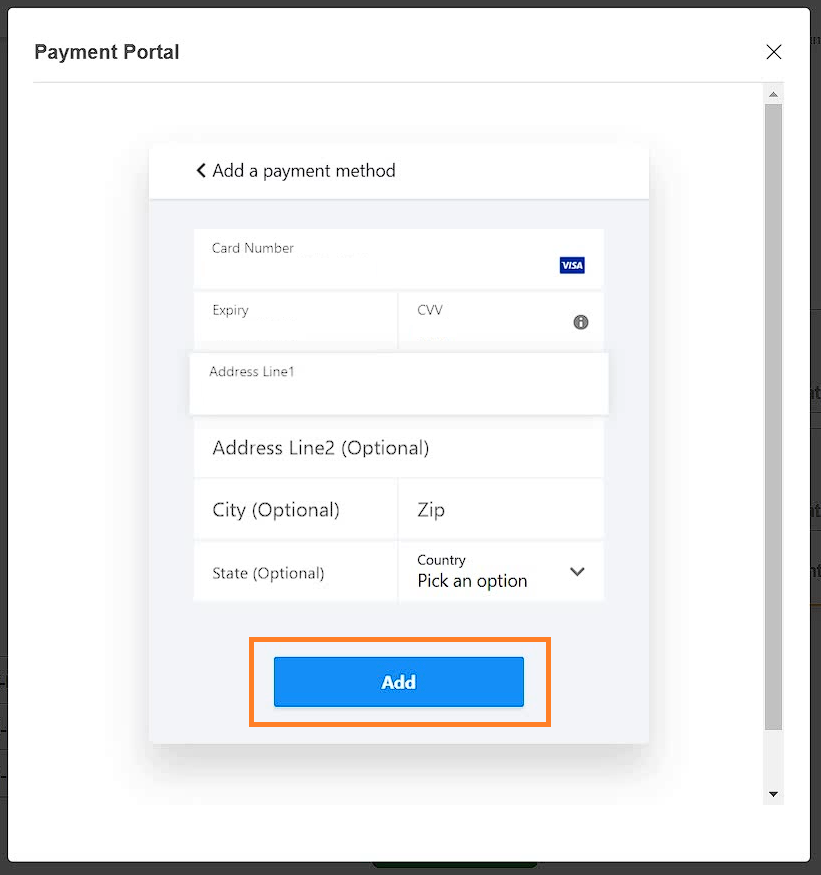Click the CVV info icon
The image size is (821, 875).
(580, 322)
